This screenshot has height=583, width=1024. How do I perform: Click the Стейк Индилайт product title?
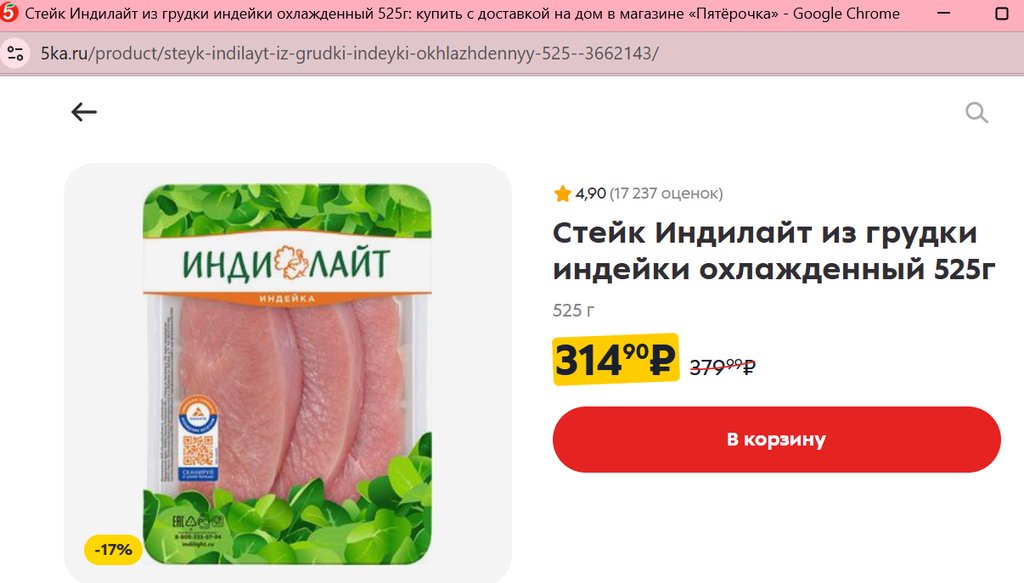tap(774, 251)
